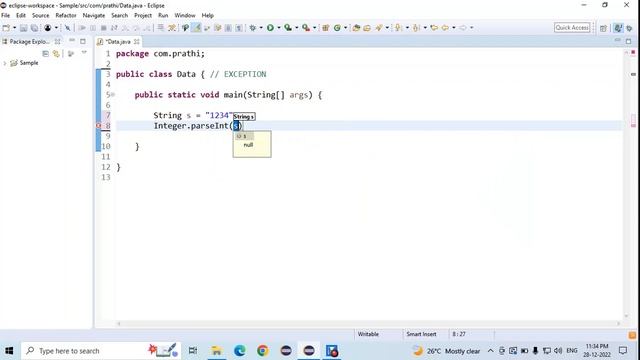
Task: Go to Last Edit Location arrow icon
Action: point(434,28)
